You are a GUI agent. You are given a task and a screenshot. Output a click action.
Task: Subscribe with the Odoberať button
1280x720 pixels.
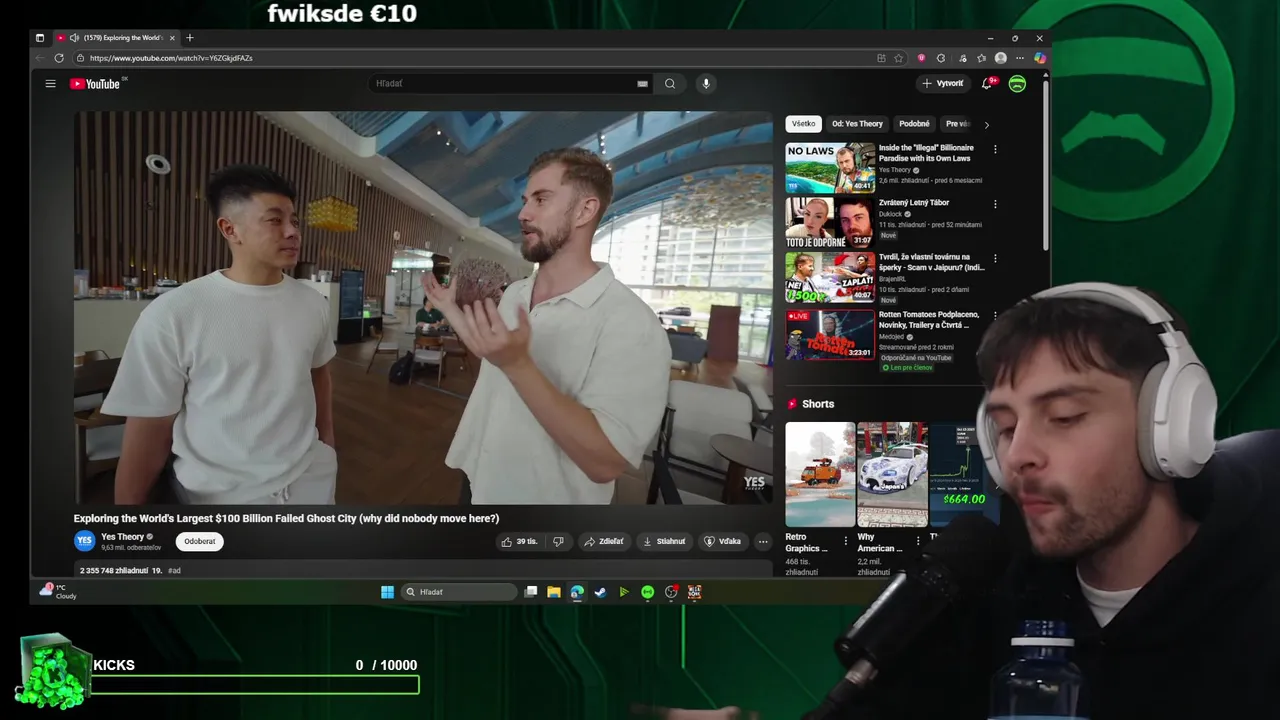[x=200, y=541]
